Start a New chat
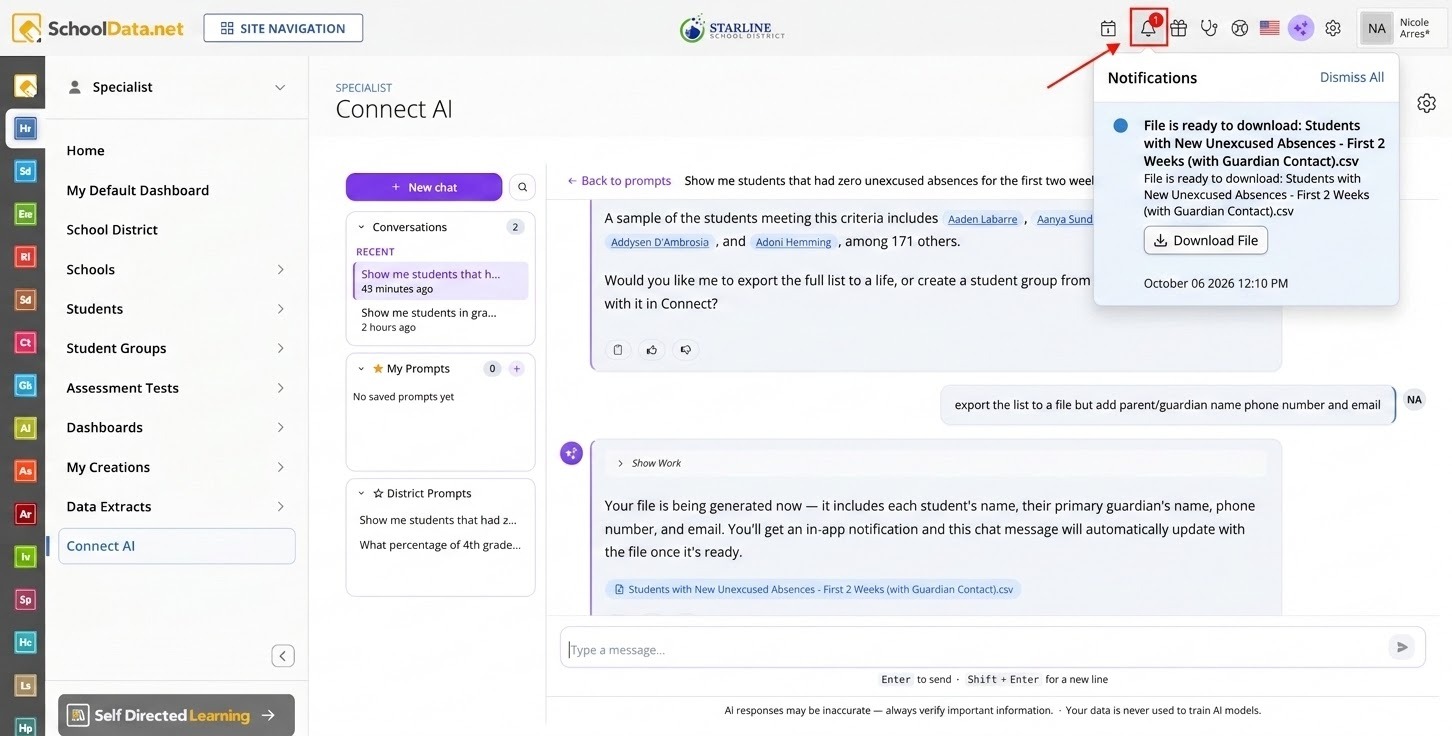Viewport: 1452px width, 736px height. pos(424,187)
